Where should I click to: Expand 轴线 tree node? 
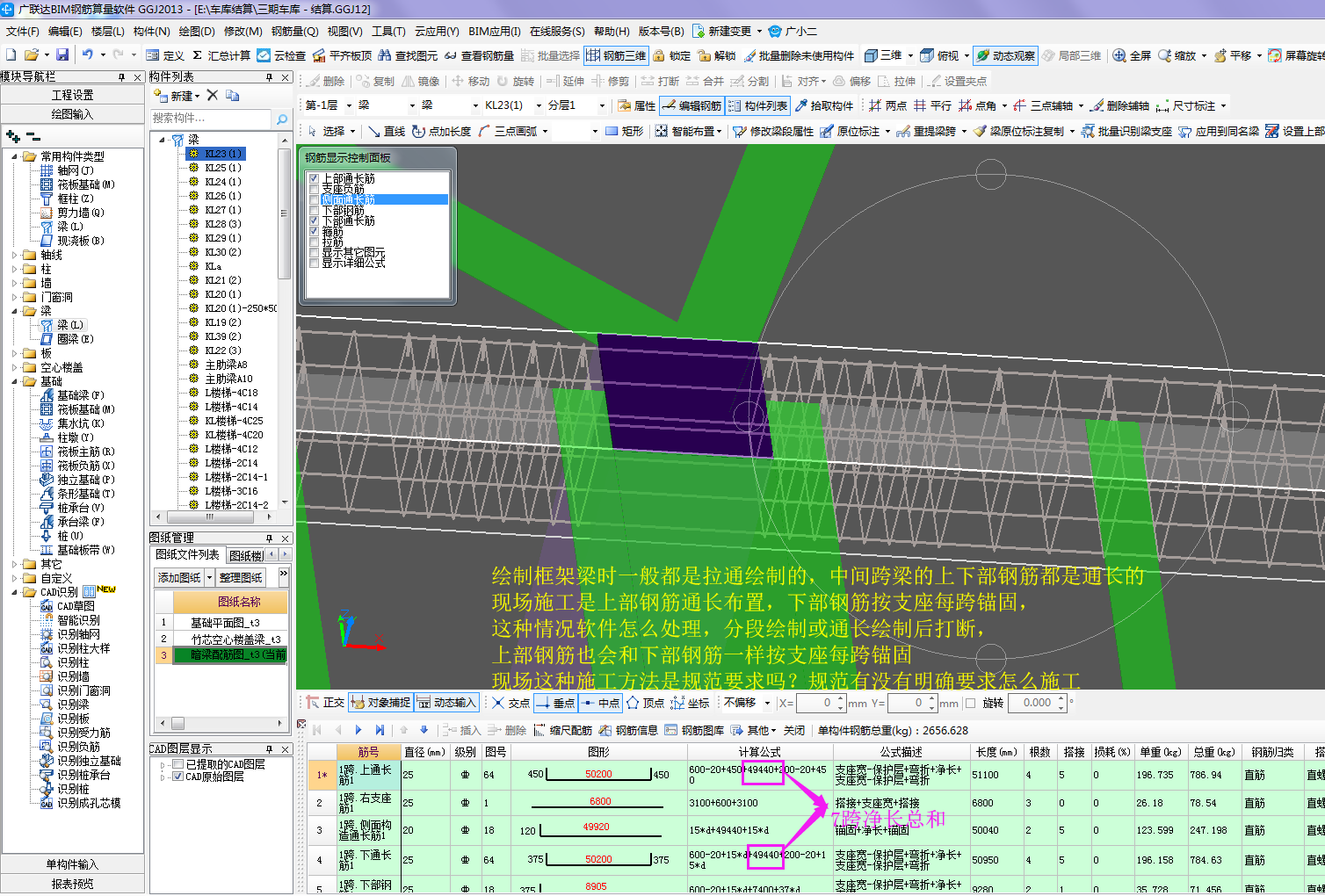15,255
